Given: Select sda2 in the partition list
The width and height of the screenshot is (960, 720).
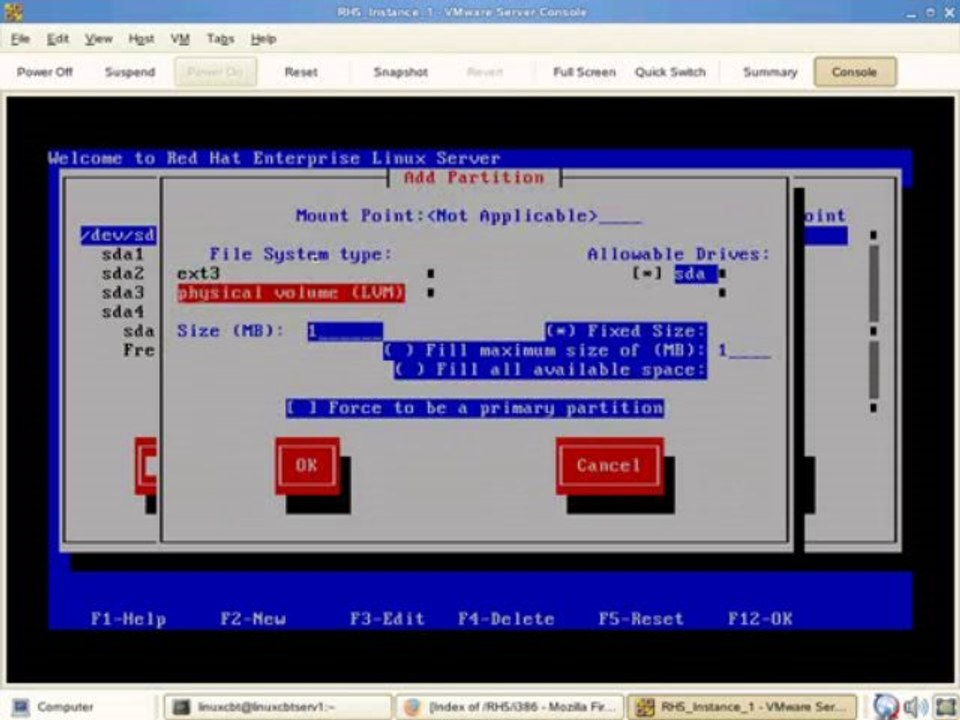Looking at the screenshot, I should pyautogui.click(x=122, y=273).
